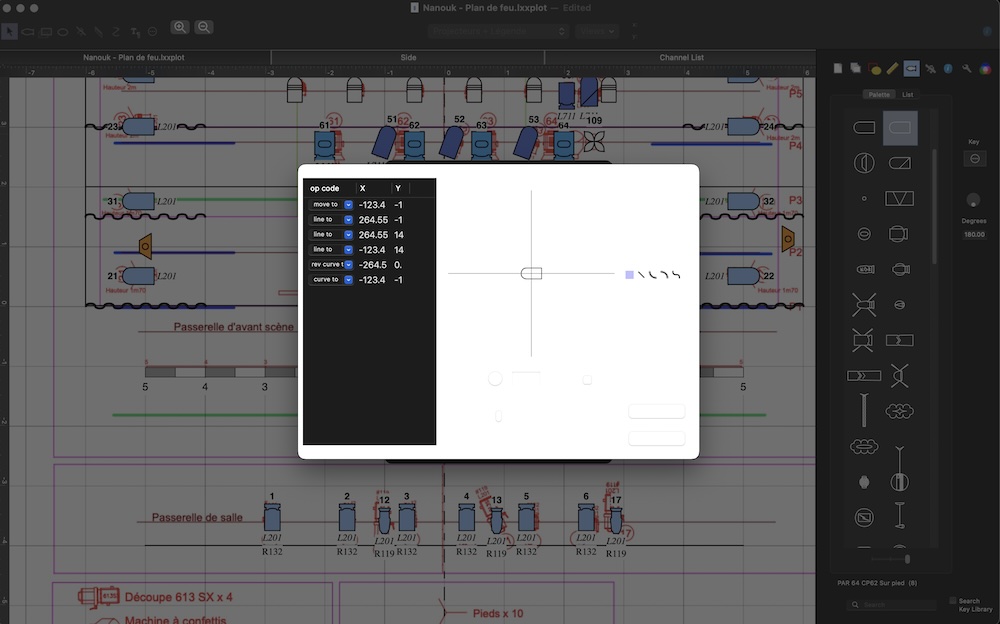This screenshot has height=624, width=1000.
Task: Click X value -264.5 in rev curve row
Action: click(x=372, y=265)
